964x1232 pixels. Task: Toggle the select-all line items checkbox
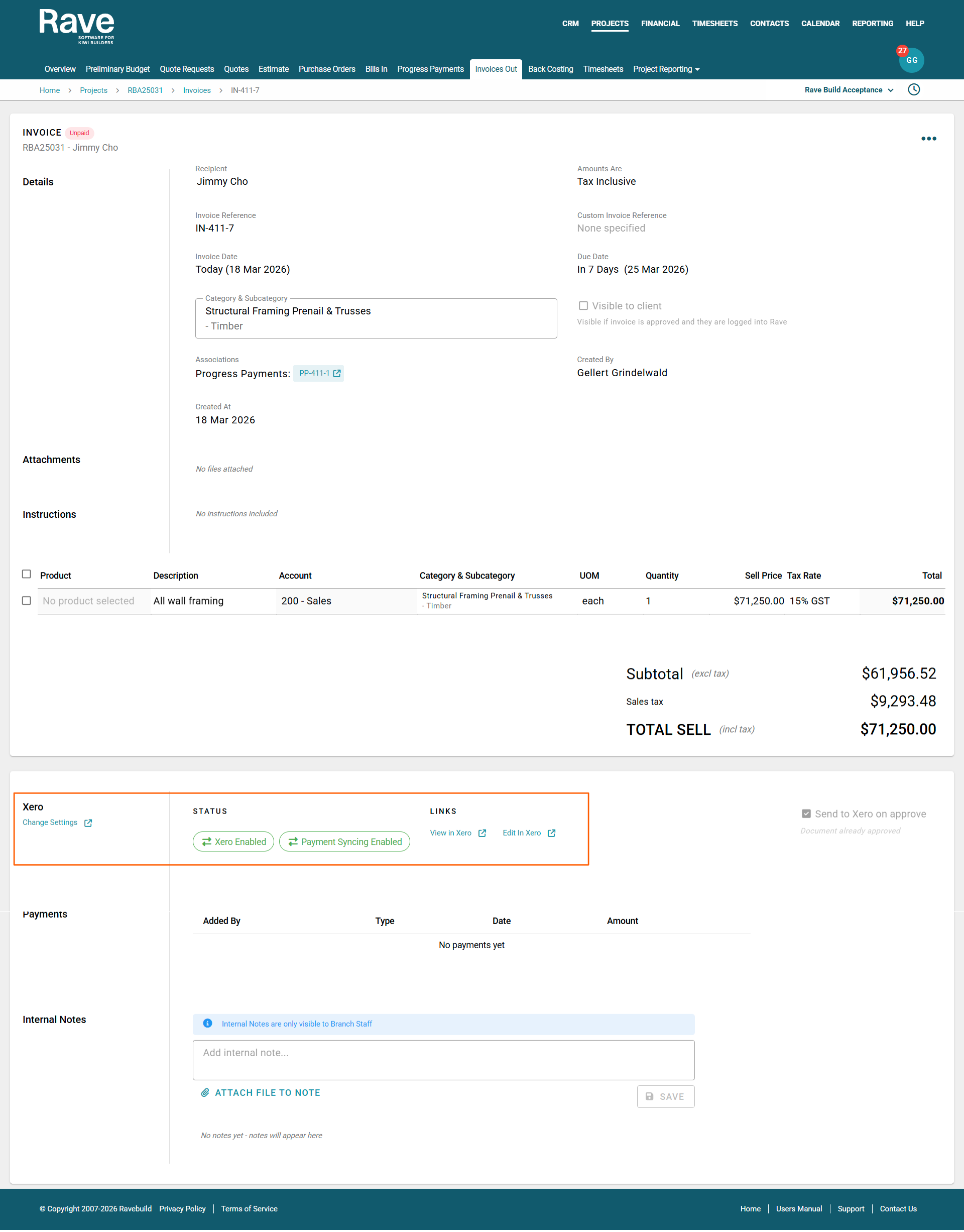(26, 574)
